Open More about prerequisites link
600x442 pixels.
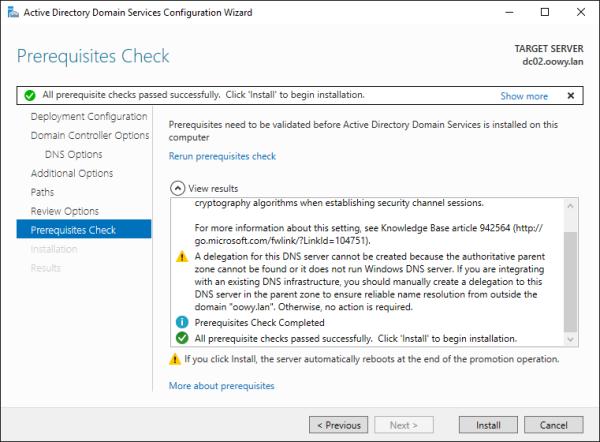pyautogui.click(x=221, y=385)
